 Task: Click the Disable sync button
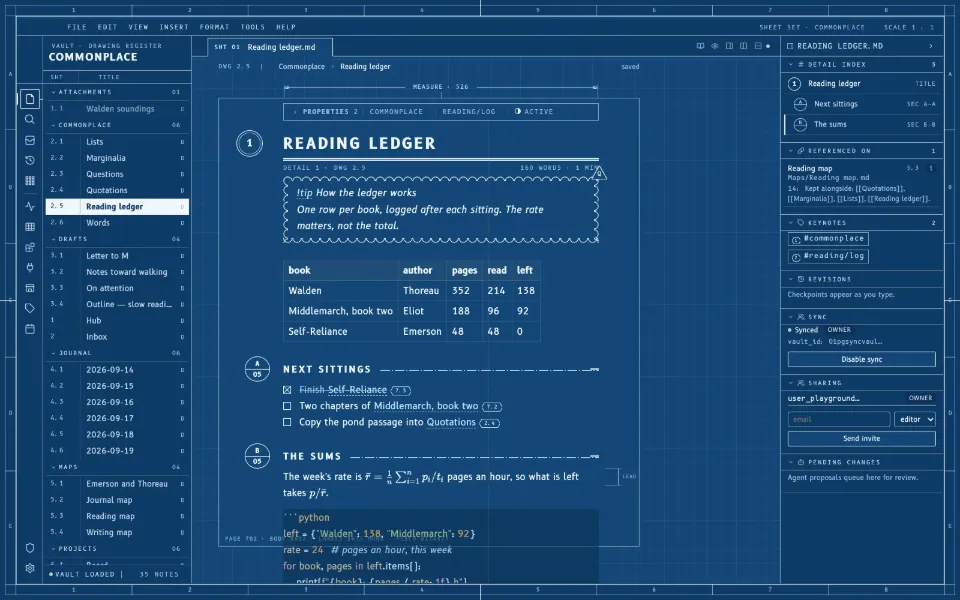point(861,359)
